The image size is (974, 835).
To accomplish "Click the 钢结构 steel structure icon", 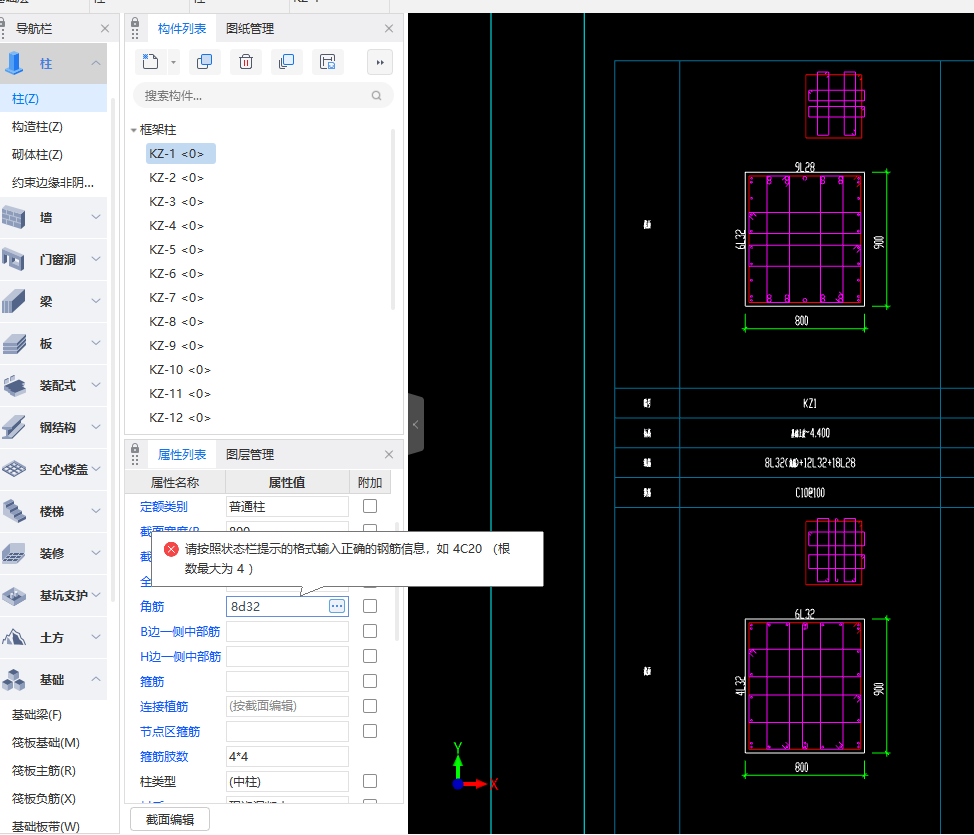I will [14, 427].
